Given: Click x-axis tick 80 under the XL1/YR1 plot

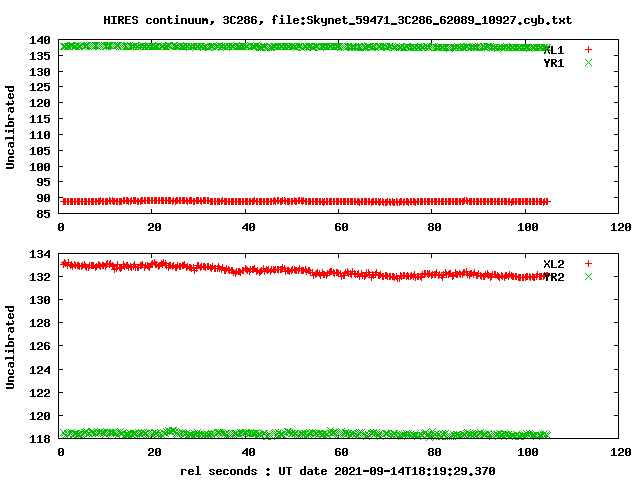Looking at the screenshot, I should [x=435, y=227].
